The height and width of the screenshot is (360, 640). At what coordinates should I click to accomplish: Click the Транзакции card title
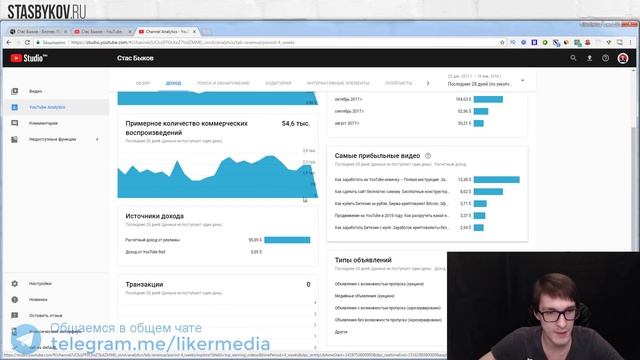coord(144,284)
